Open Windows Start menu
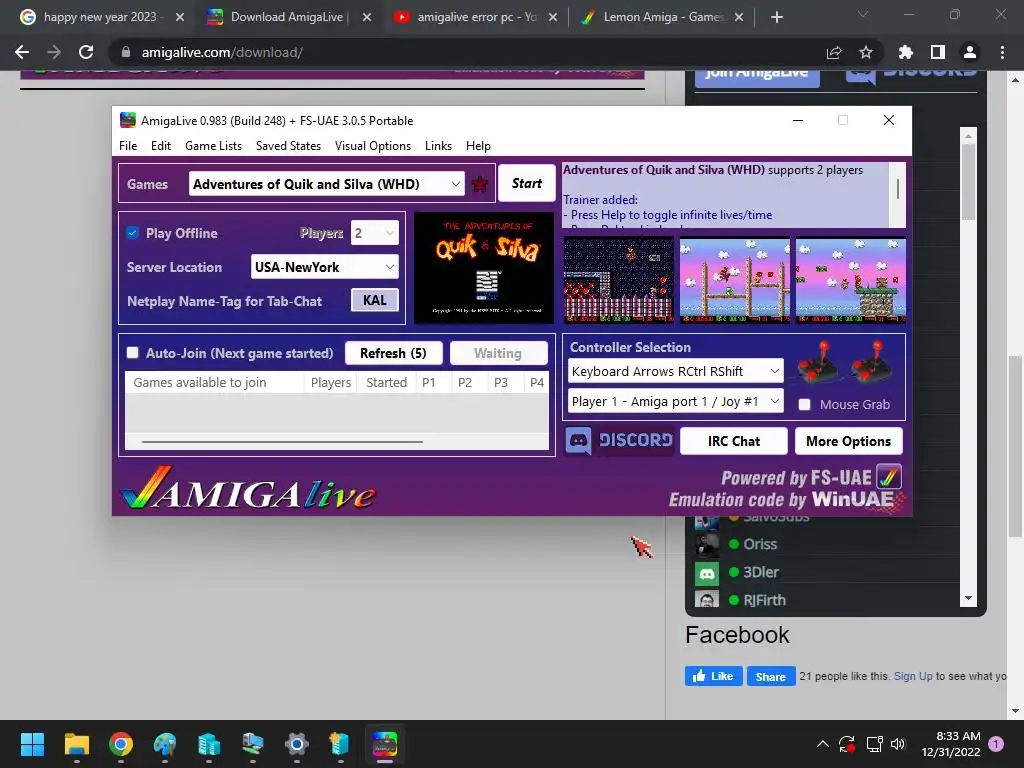This screenshot has height=768, width=1024. click(x=32, y=744)
